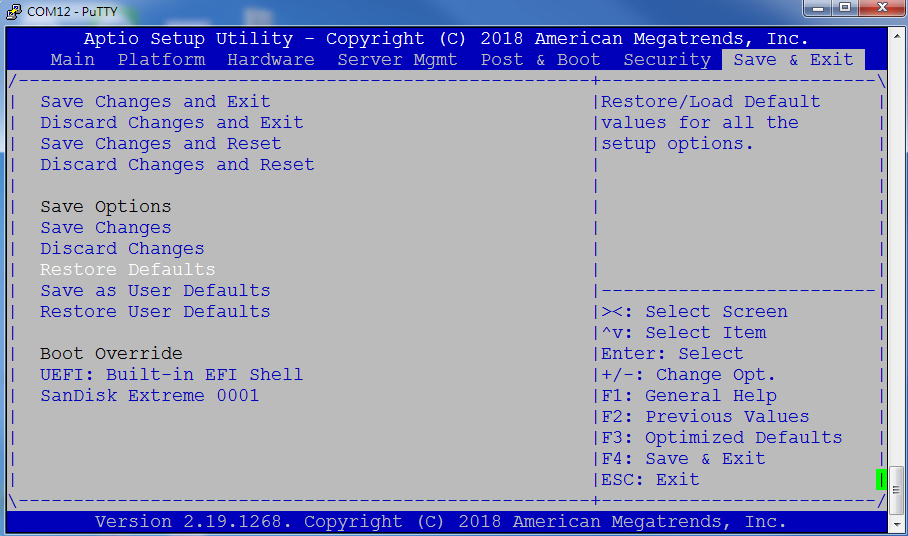Viewport: 908px width, 536px height.
Task: Open the PuTTY window system menu icon
Action: [x=13, y=11]
